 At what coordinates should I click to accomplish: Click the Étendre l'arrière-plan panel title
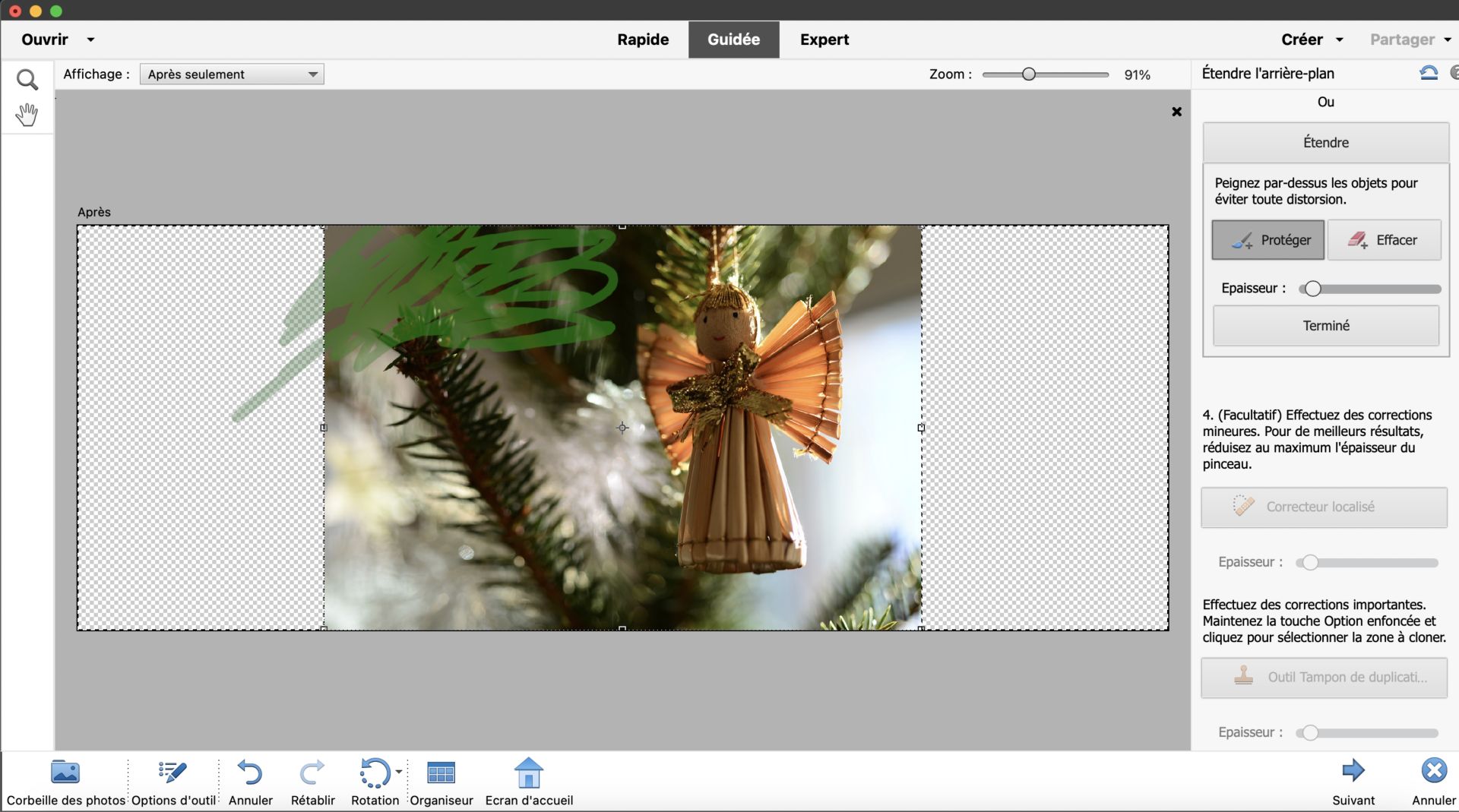1268,73
